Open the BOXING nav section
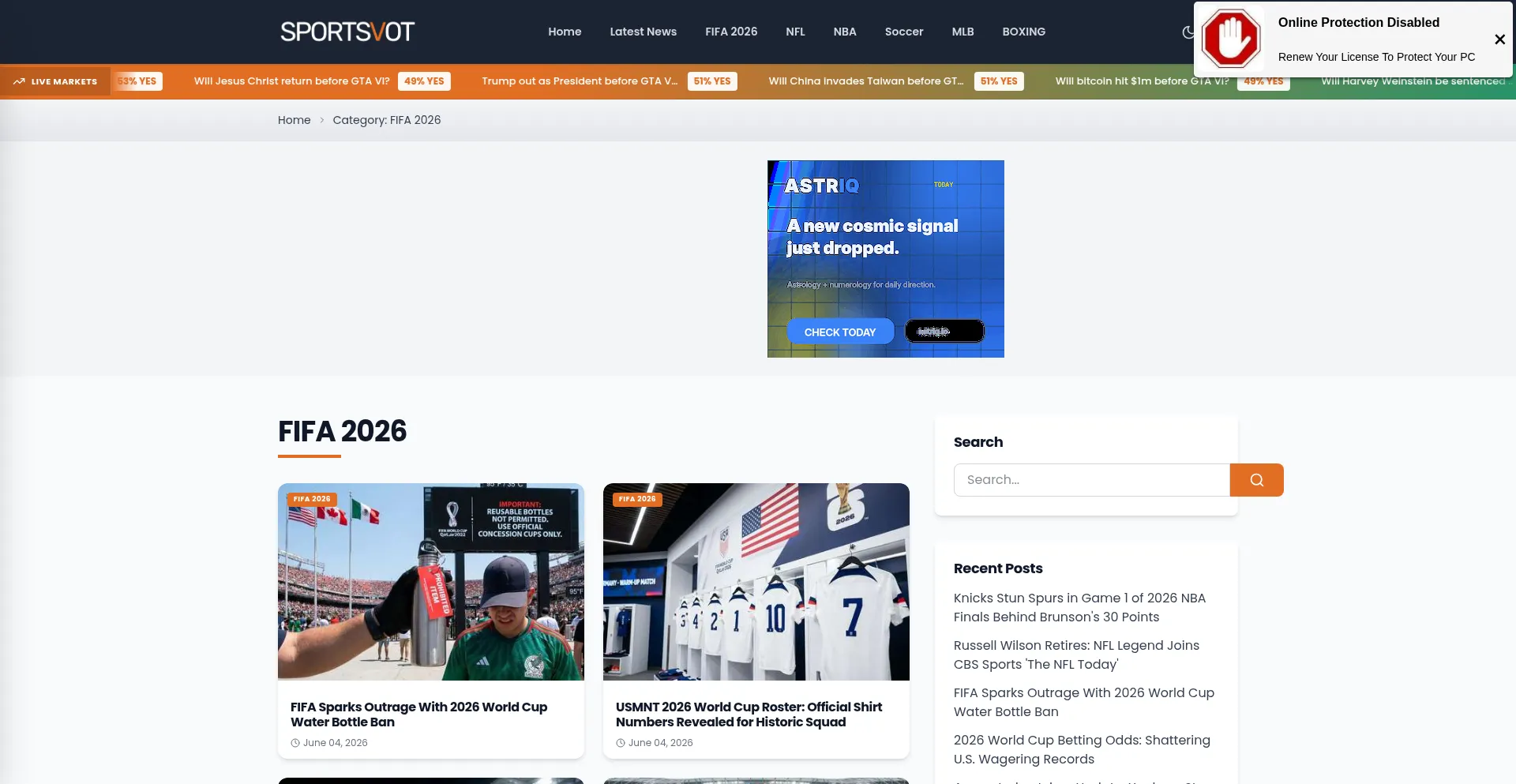The image size is (1516, 784). click(x=1024, y=32)
